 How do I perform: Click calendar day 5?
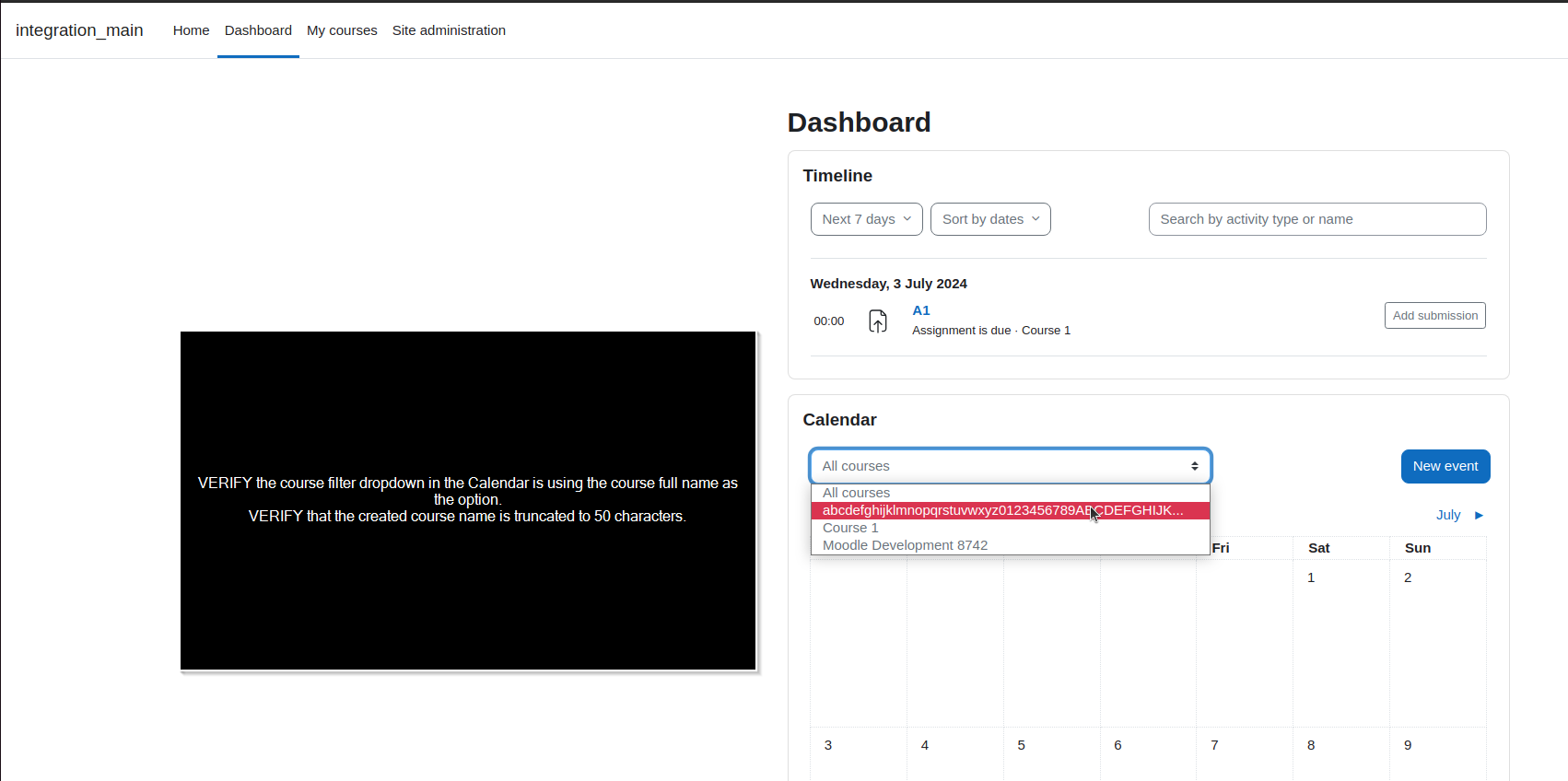tap(1021, 745)
